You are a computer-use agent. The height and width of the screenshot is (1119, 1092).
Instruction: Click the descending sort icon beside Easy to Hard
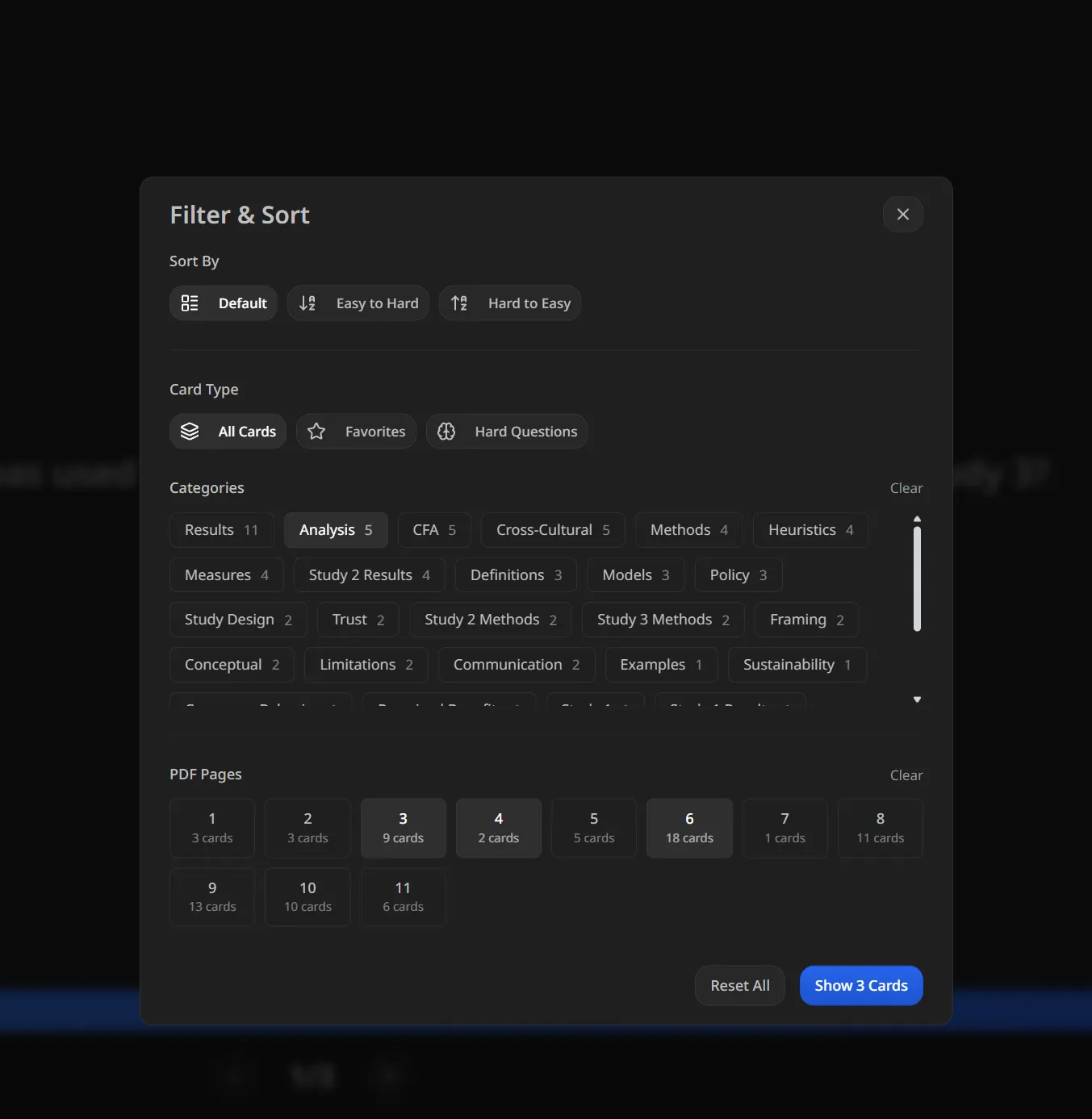[308, 303]
